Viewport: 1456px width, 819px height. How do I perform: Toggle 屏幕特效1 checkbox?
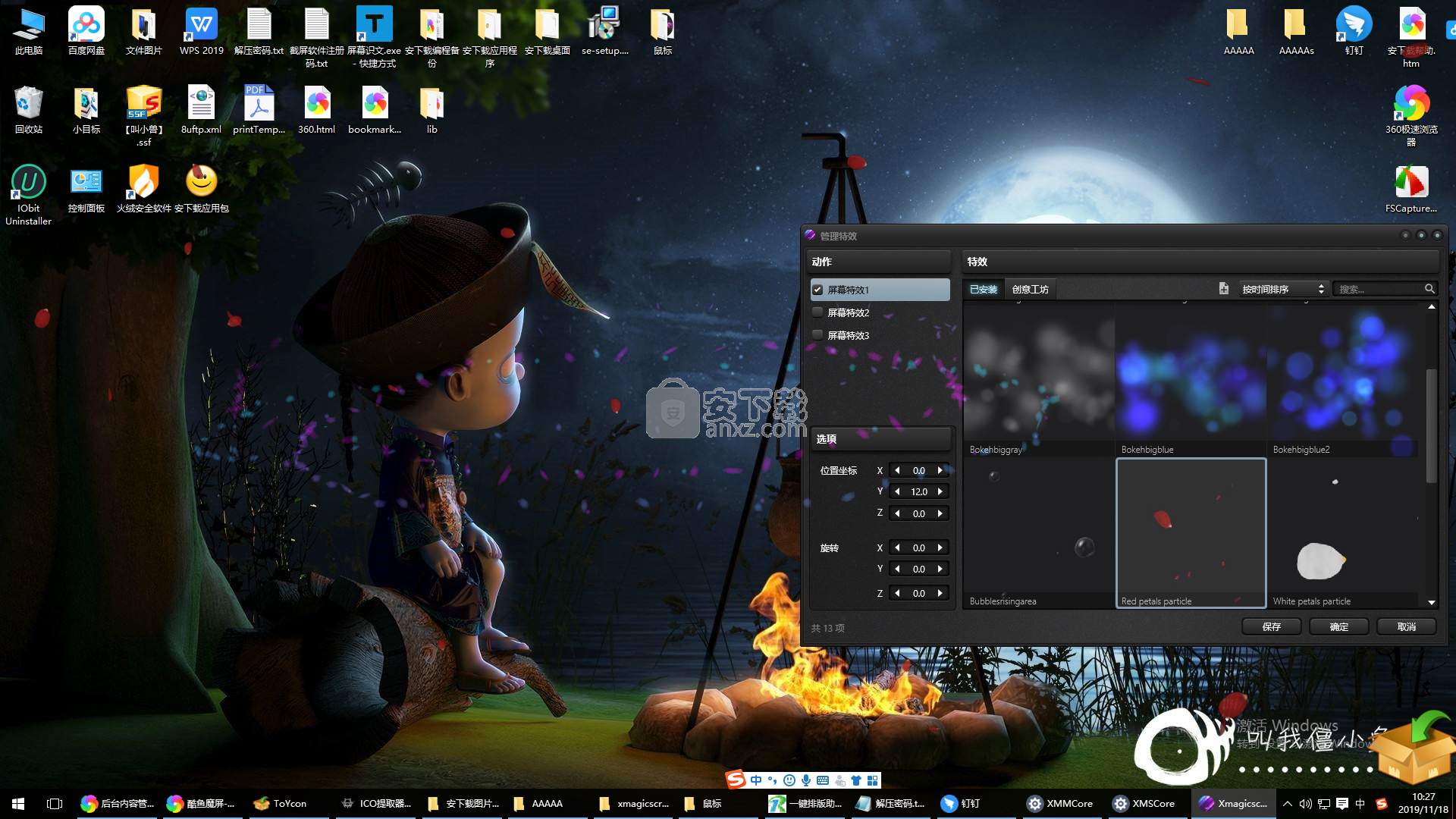coord(817,290)
